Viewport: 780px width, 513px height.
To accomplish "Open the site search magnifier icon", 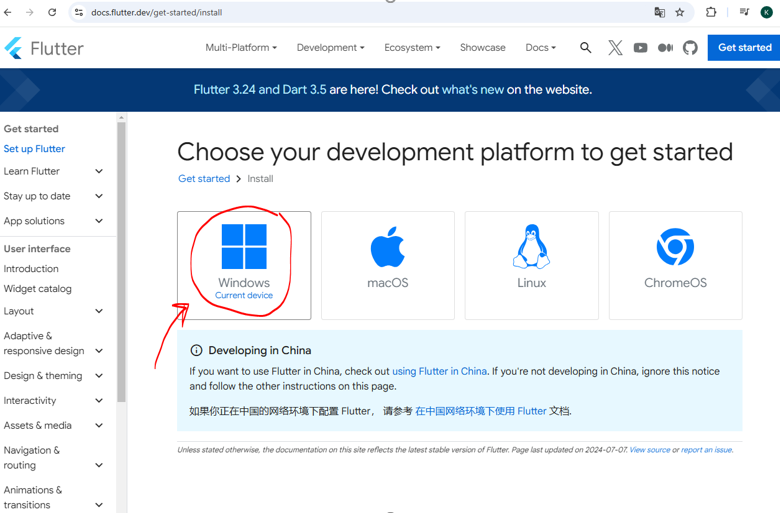I will [586, 48].
